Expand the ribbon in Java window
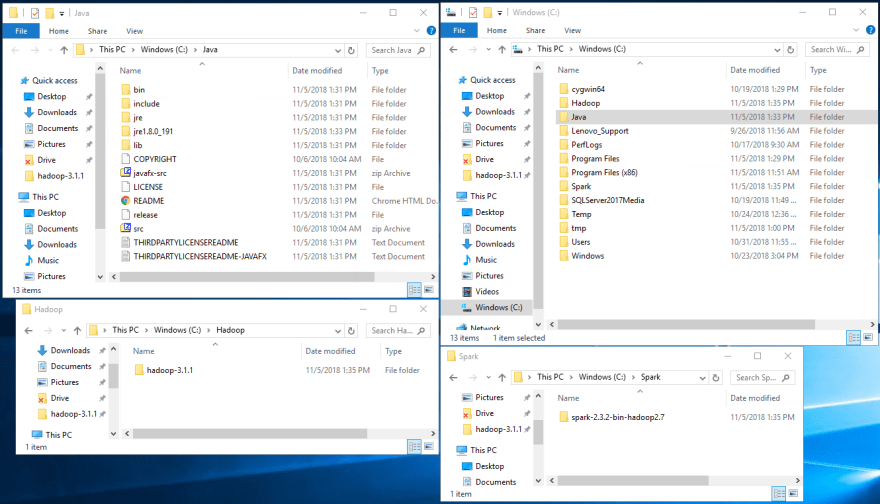 point(417,31)
